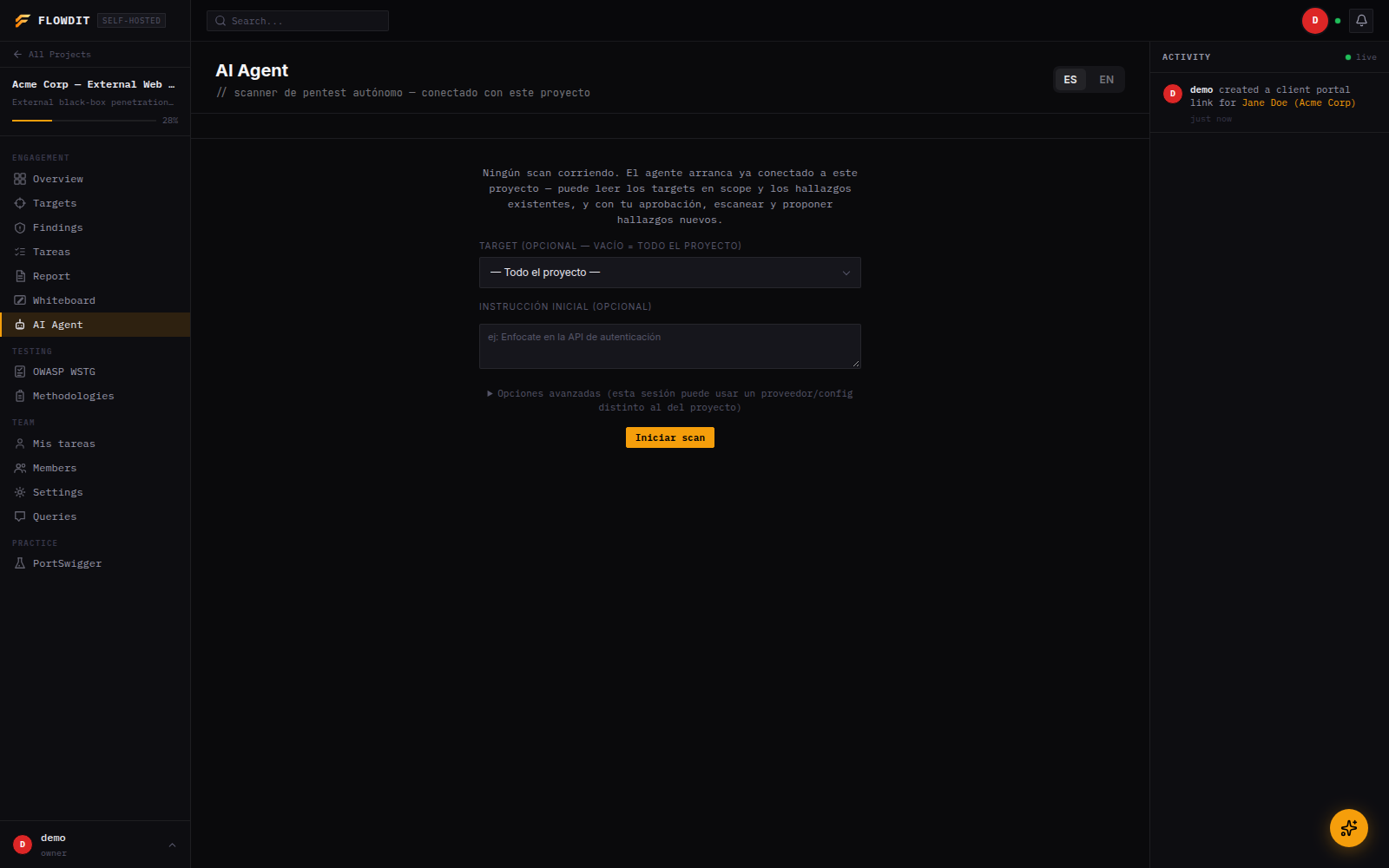Open Mis tareas page
Screen dimensions: 1389x868
(95, 444)
